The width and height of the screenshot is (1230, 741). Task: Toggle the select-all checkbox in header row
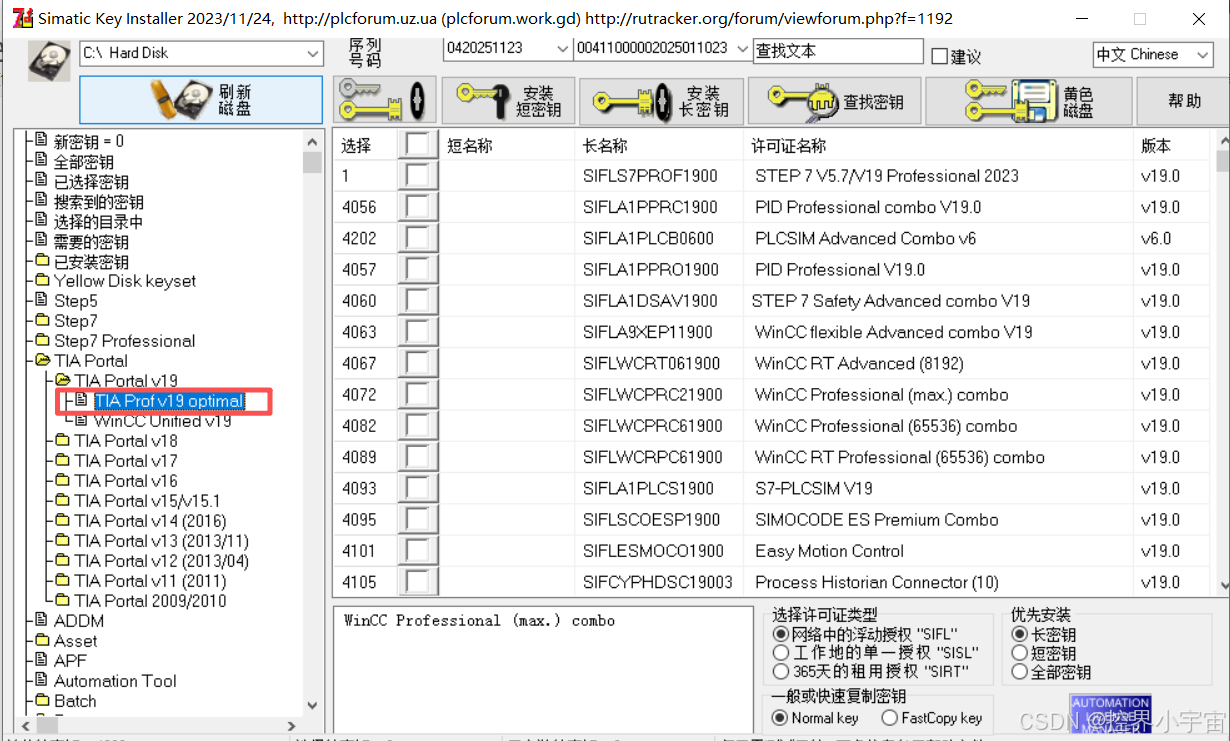click(x=418, y=145)
